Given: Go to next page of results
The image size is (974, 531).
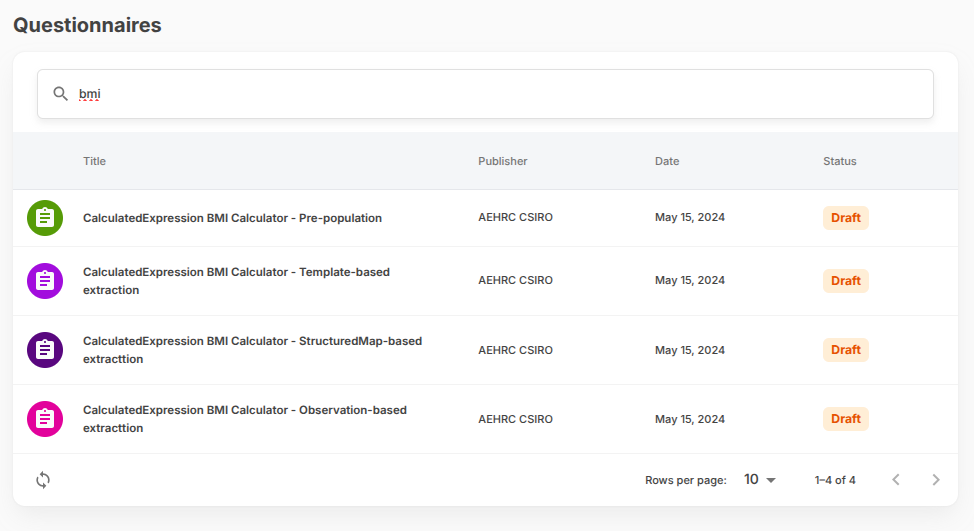Looking at the screenshot, I should pos(935,480).
